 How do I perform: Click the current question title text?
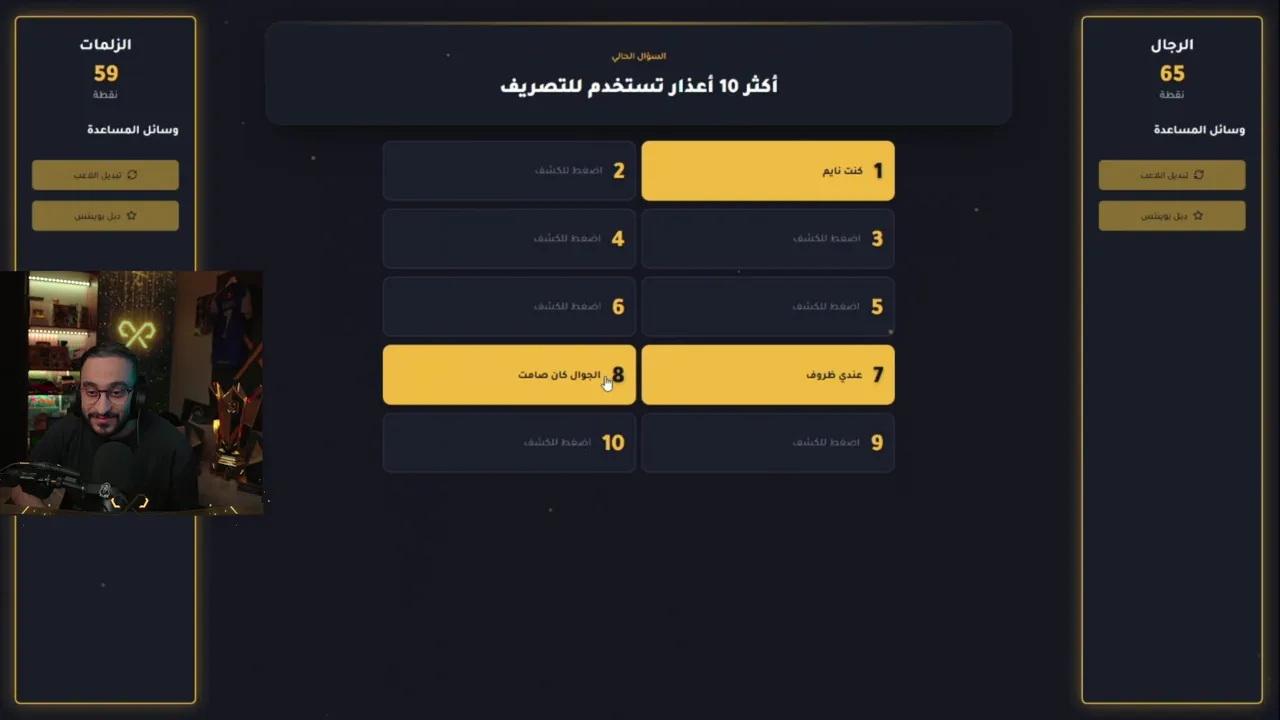click(x=638, y=86)
